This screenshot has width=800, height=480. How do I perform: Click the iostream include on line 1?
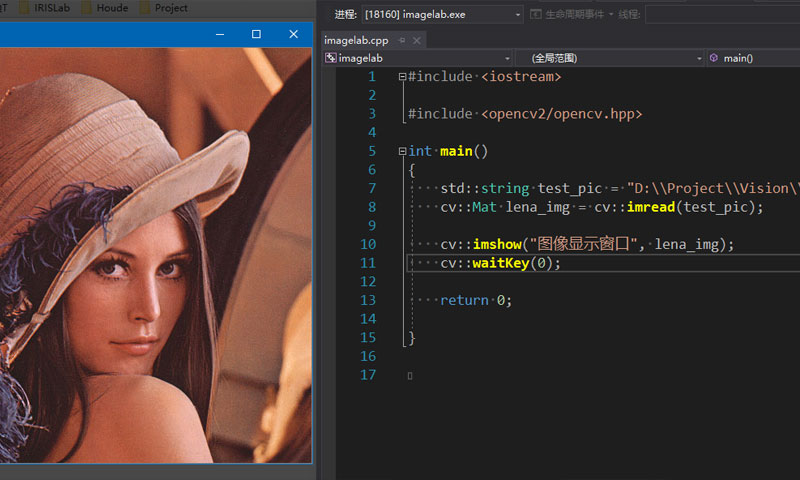521,77
